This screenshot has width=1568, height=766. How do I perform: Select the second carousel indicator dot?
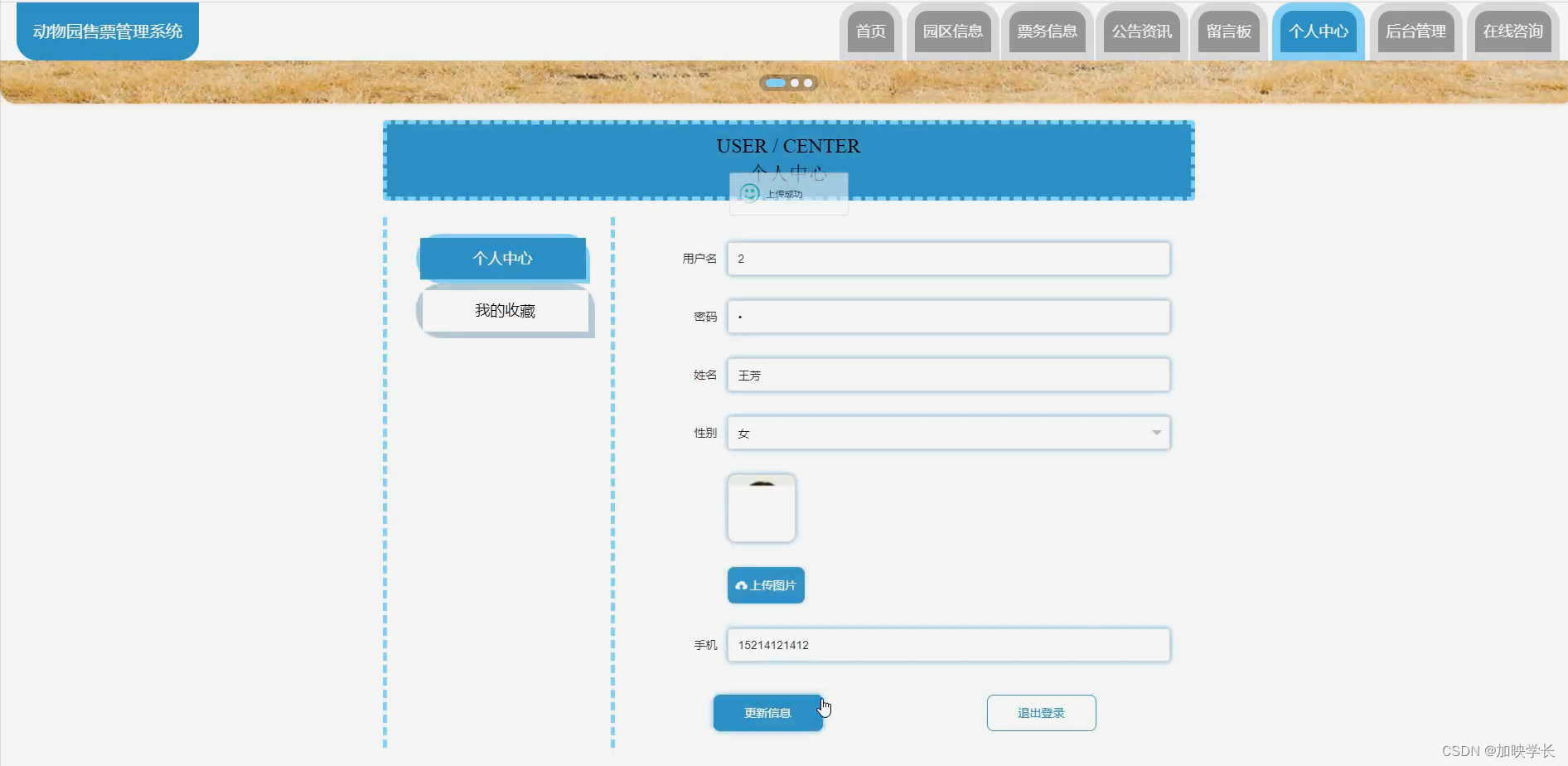(x=796, y=83)
